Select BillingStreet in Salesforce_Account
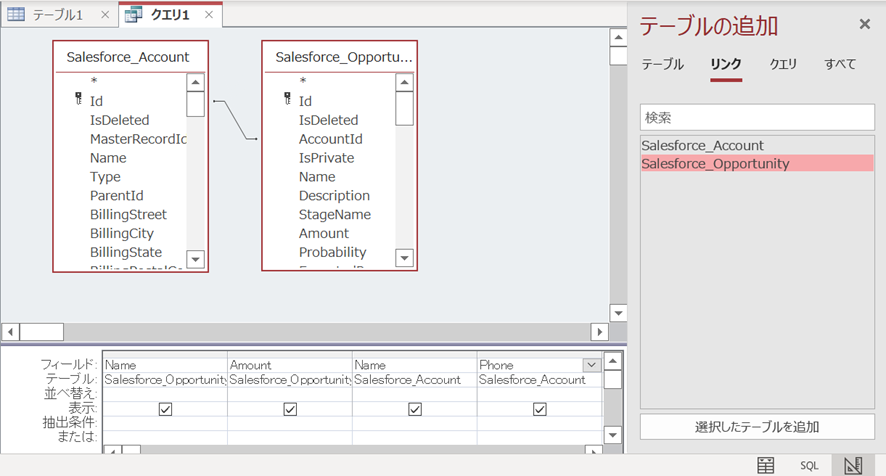This screenshot has height=476, width=886. (x=128, y=214)
